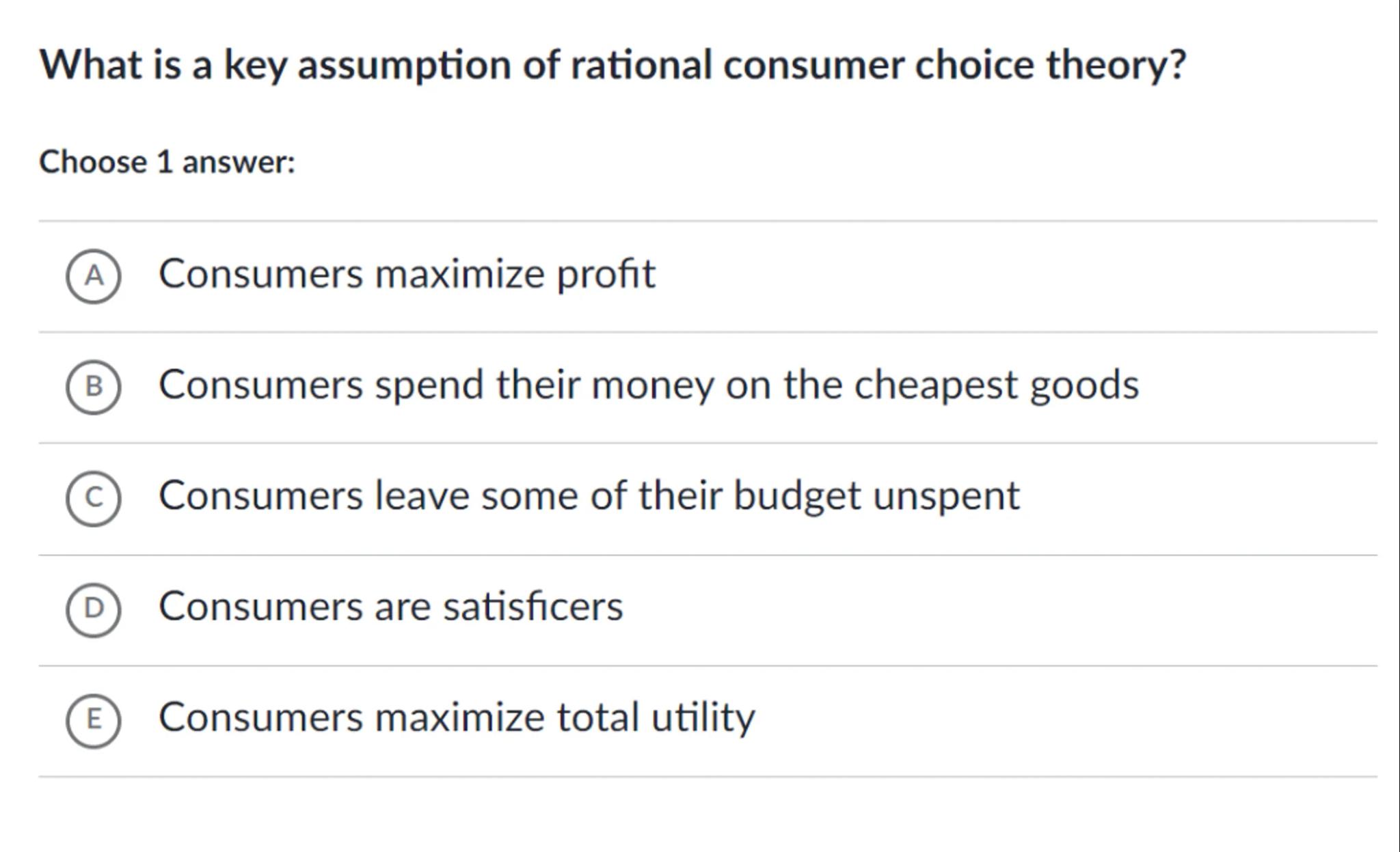Click the words "budget unspent" in option C
This screenshot has width=1400, height=852.
(x=876, y=495)
